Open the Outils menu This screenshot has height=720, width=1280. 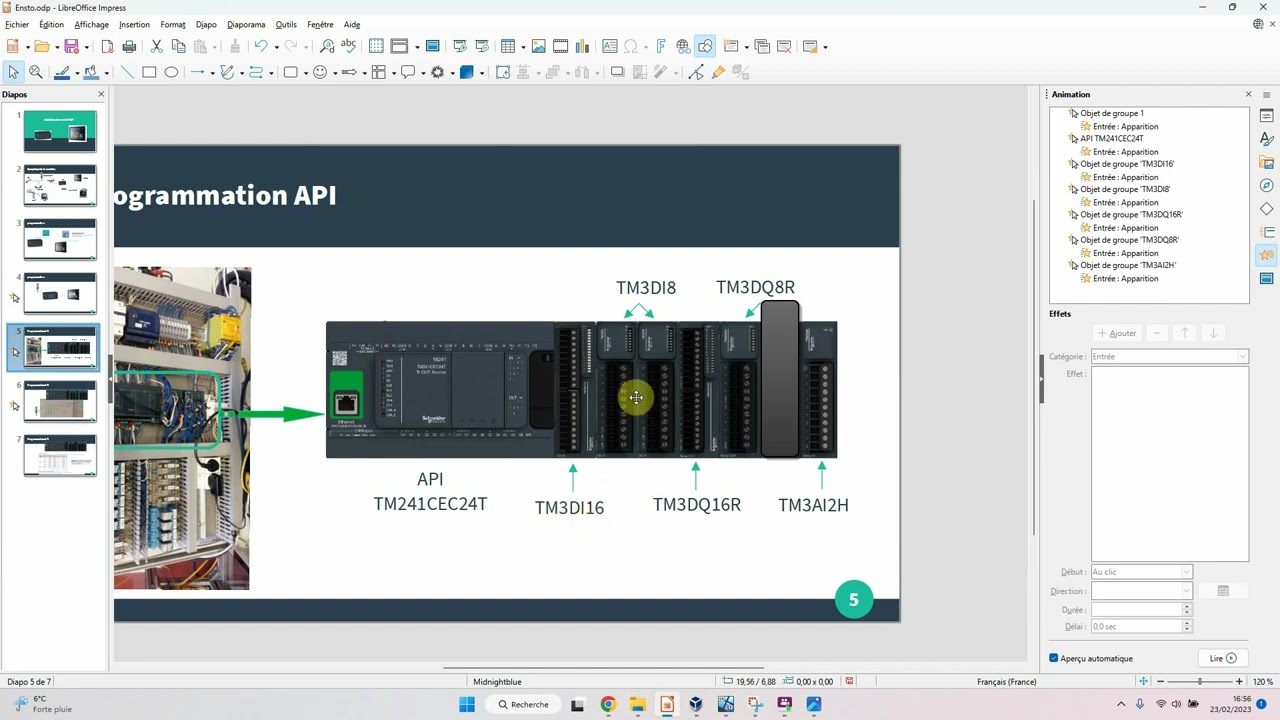click(x=286, y=24)
